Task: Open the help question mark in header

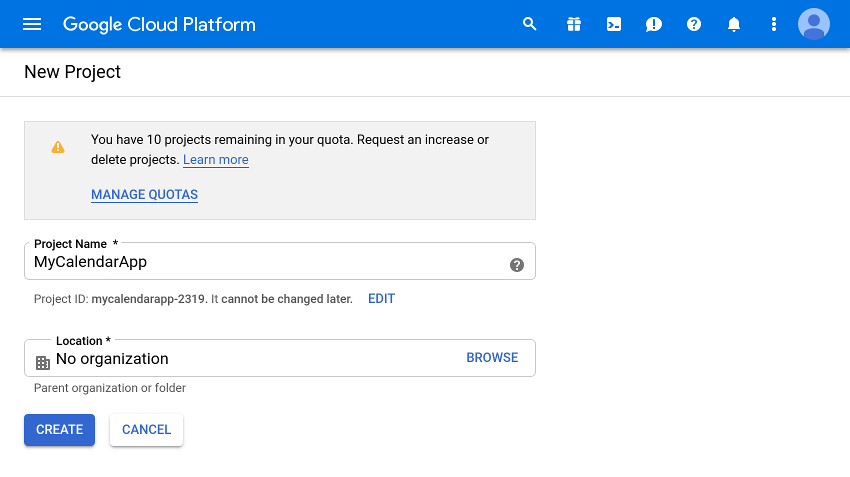Action: coord(694,24)
